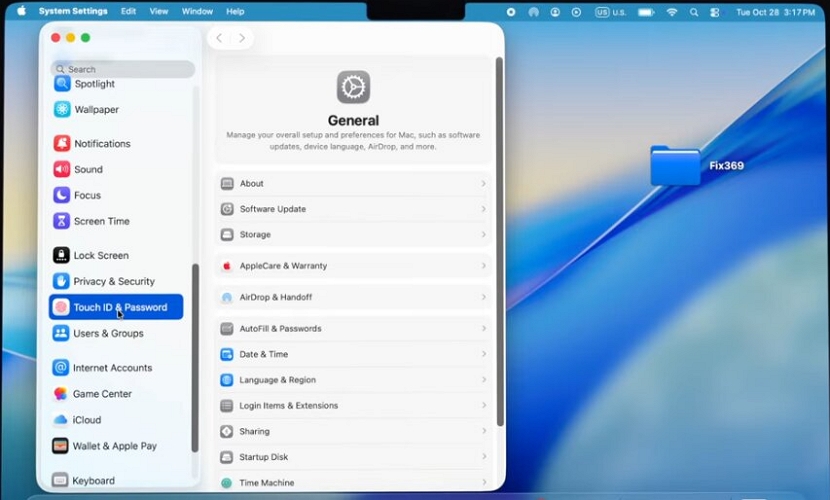Select Privacy & Security hand icon

[61, 281]
